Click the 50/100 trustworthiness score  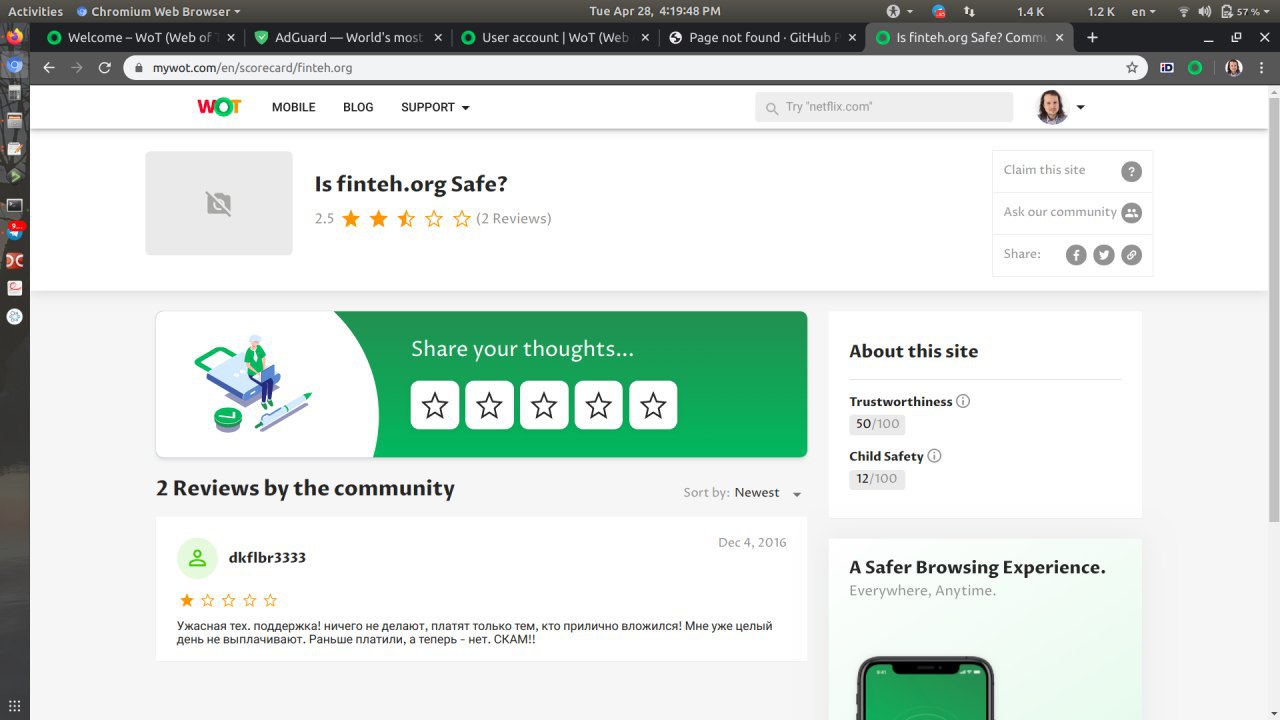tap(877, 424)
